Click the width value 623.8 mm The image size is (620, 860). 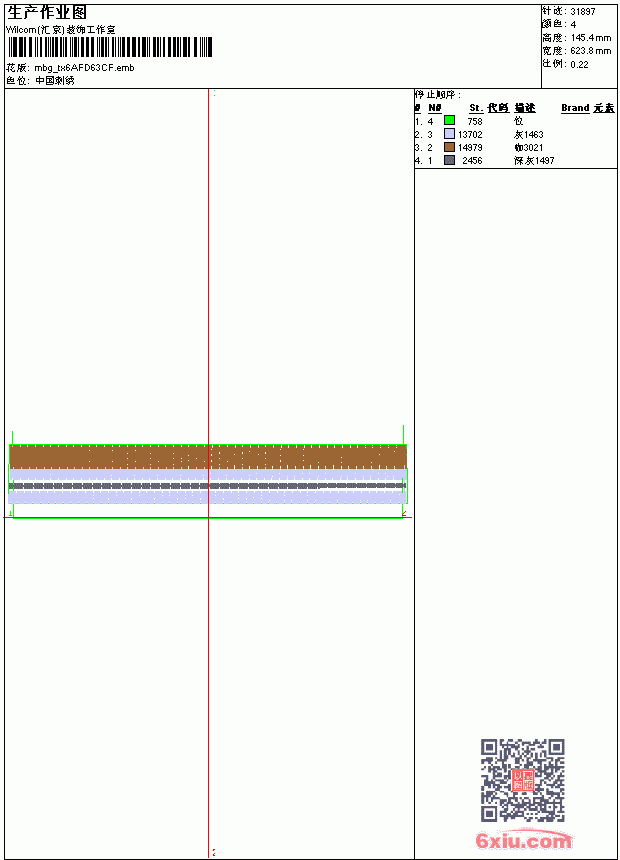point(591,51)
